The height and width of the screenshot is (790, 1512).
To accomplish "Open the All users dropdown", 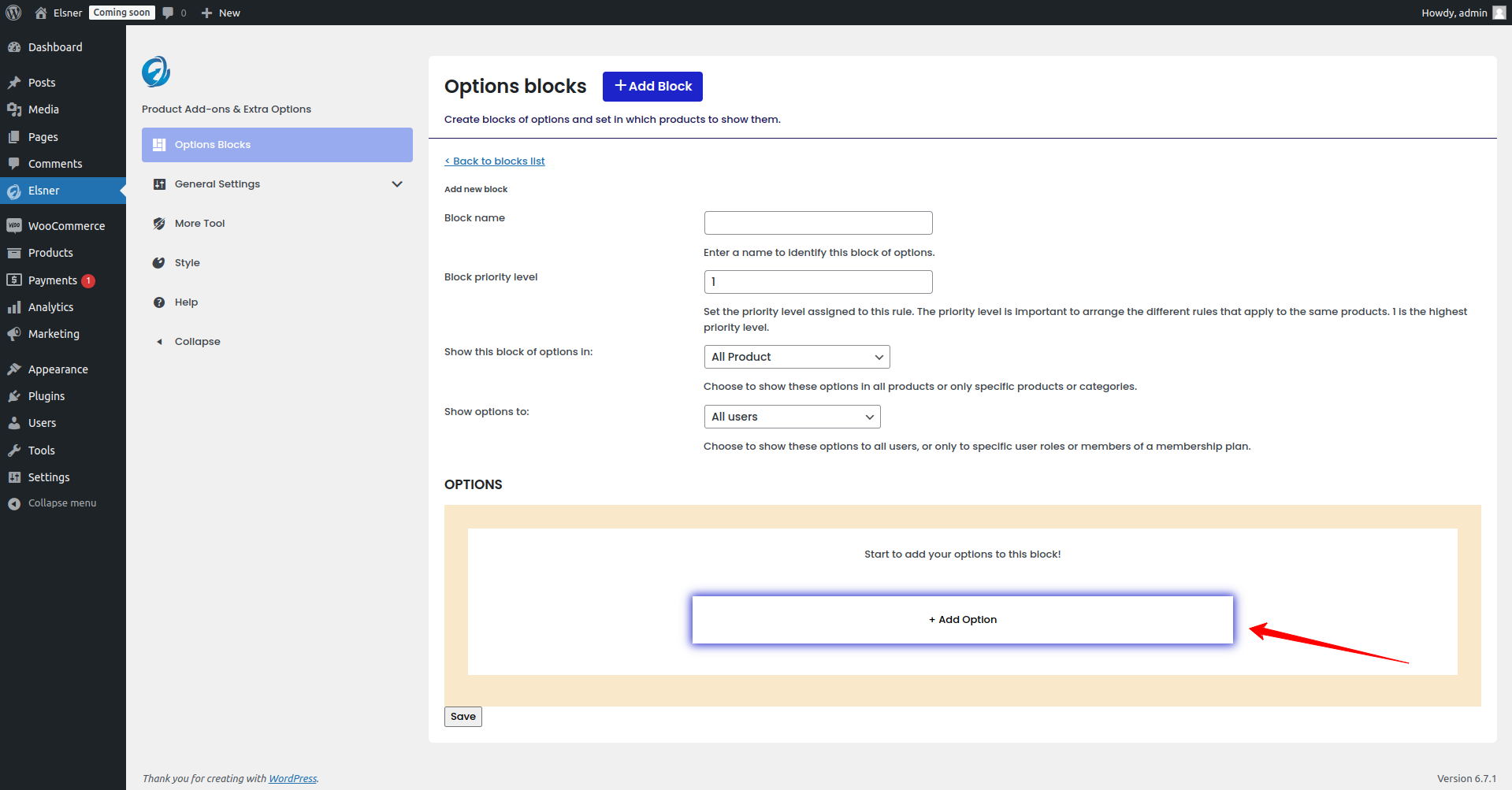I will pos(792,417).
